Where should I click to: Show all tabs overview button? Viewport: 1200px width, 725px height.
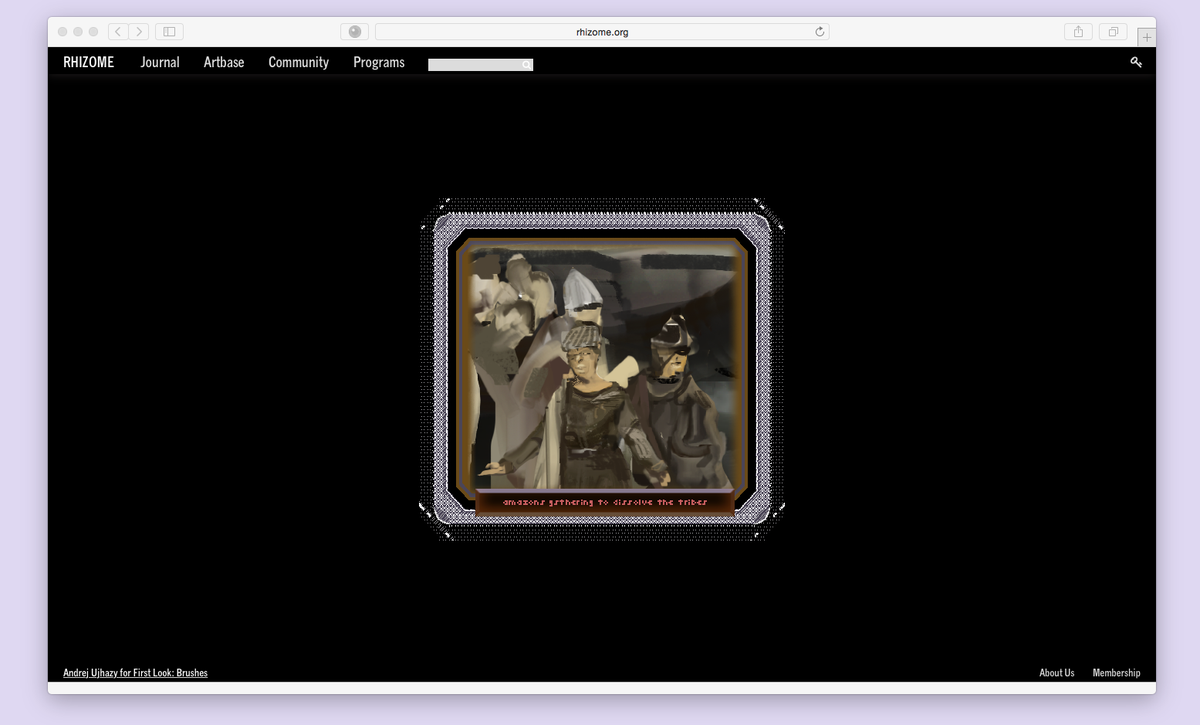[1113, 32]
